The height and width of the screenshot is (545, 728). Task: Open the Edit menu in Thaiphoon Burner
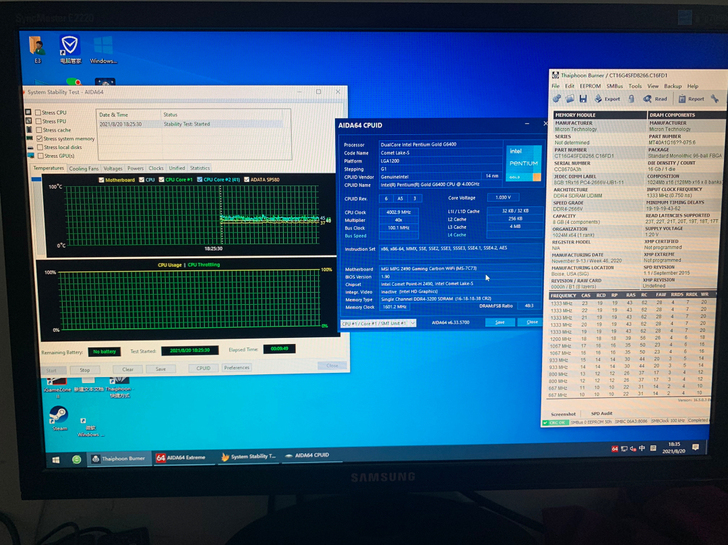(x=570, y=86)
